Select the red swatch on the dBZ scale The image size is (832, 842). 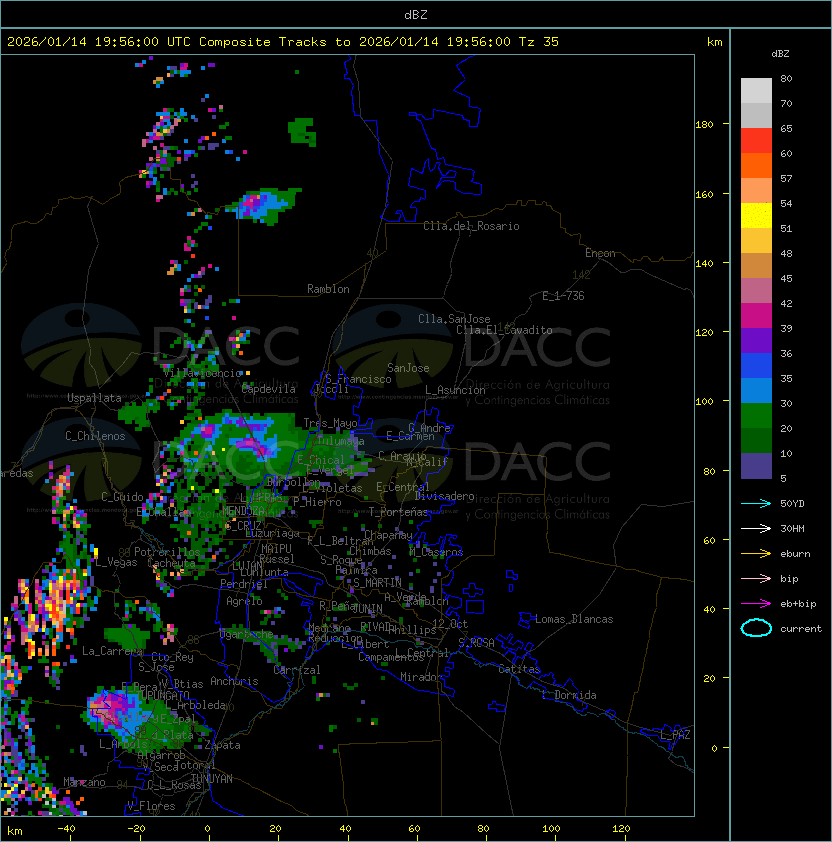pyautogui.click(x=756, y=141)
